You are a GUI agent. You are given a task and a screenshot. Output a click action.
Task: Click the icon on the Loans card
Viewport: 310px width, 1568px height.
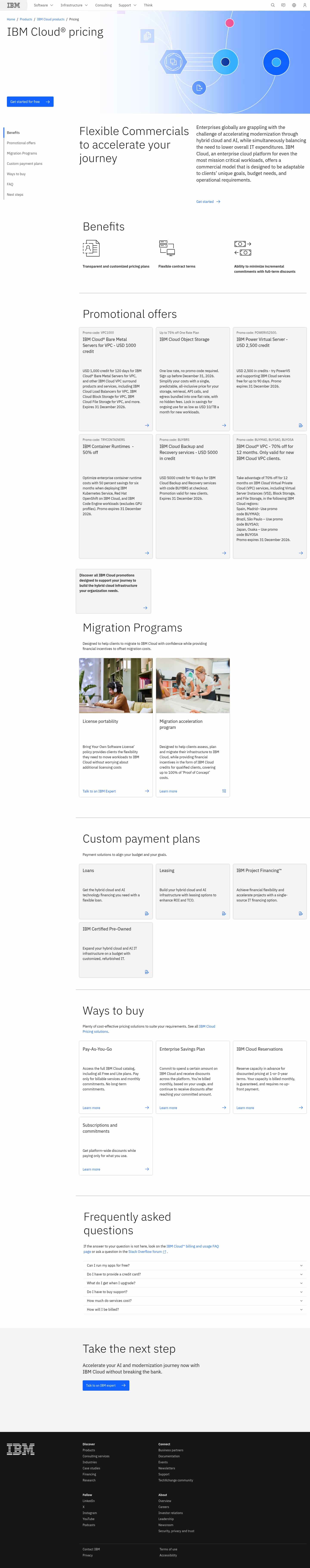(147, 914)
